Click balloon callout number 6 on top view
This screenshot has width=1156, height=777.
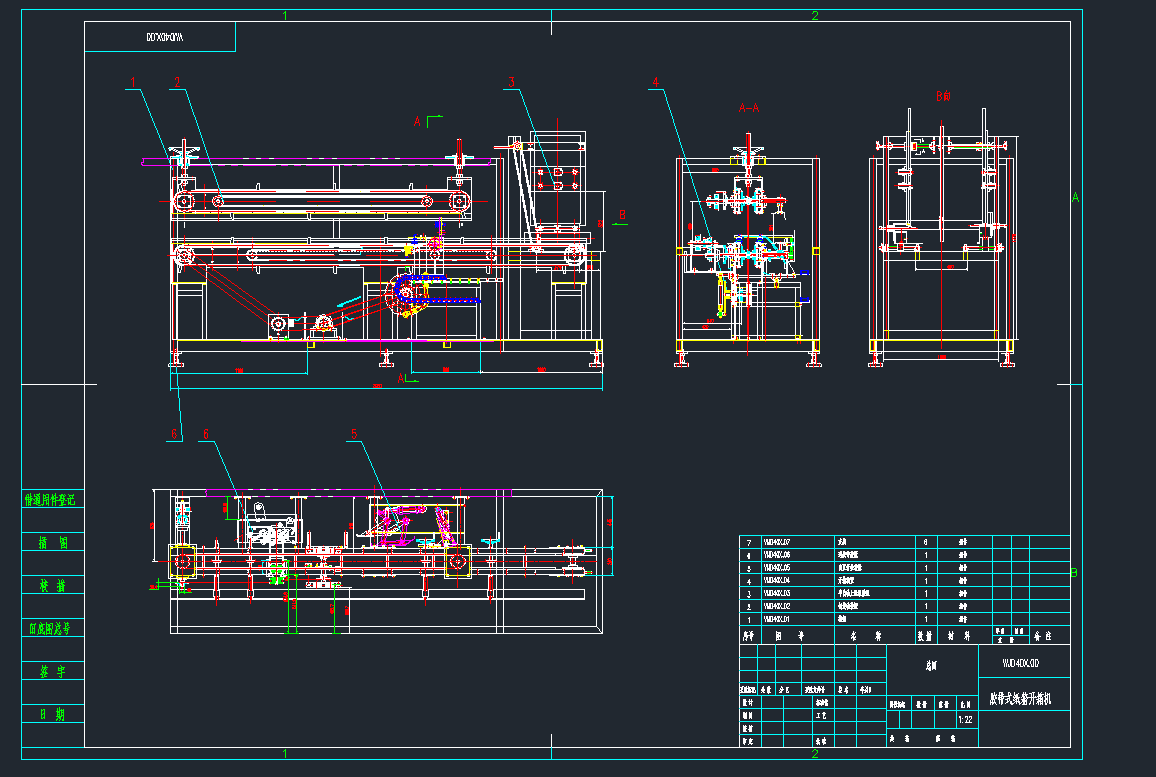207,434
